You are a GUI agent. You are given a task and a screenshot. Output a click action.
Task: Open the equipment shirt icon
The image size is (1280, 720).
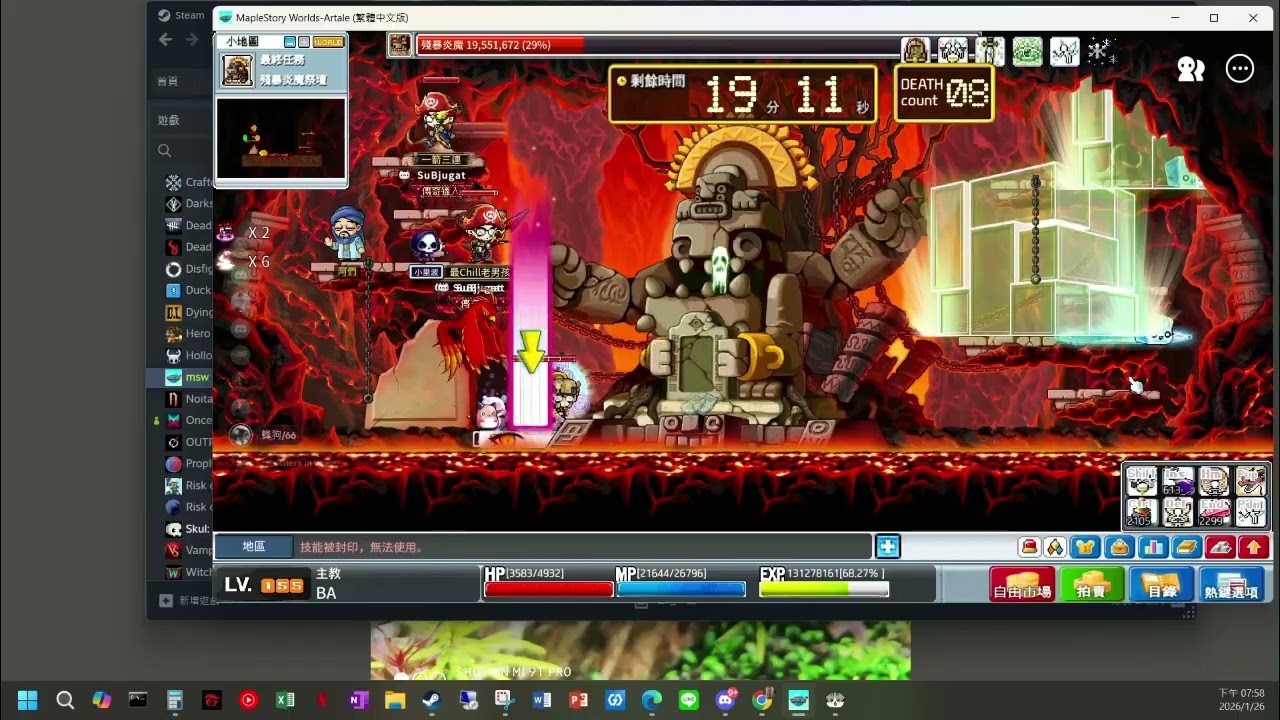(x=1086, y=547)
